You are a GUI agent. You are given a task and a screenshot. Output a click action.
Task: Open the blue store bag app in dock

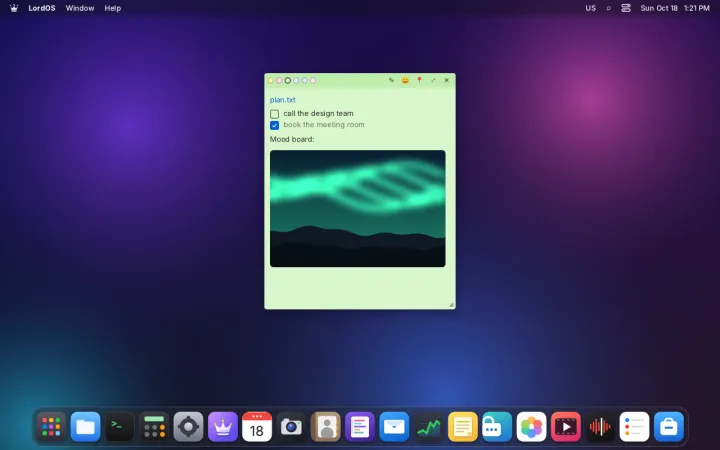tap(669, 427)
